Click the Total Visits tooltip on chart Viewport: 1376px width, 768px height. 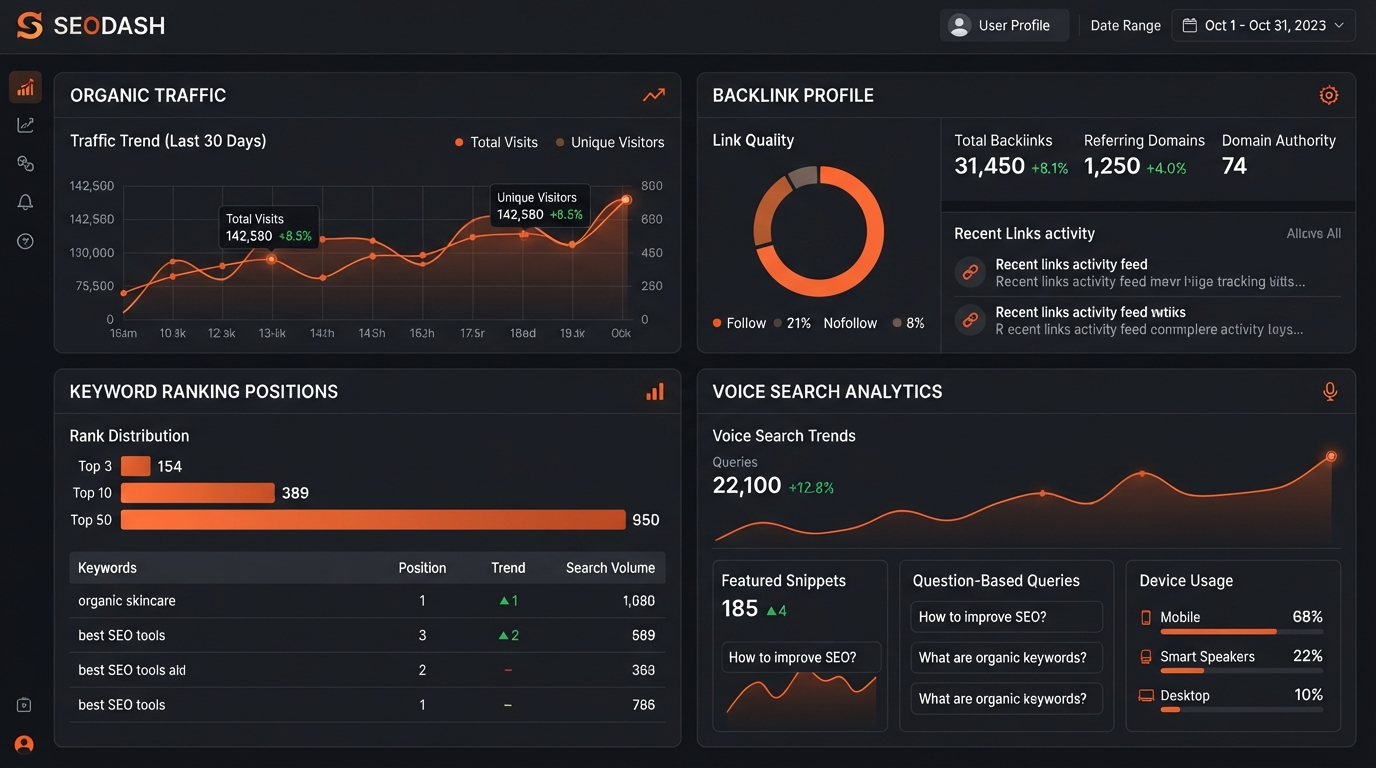tap(269, 228)
